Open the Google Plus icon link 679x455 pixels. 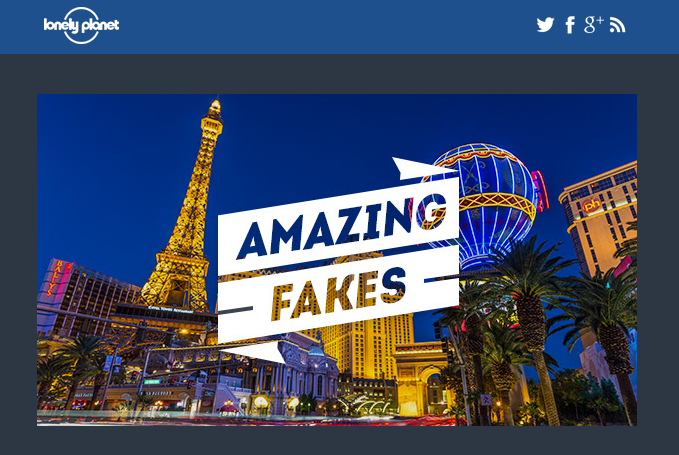pyautogui.click(x=593, y=24)
